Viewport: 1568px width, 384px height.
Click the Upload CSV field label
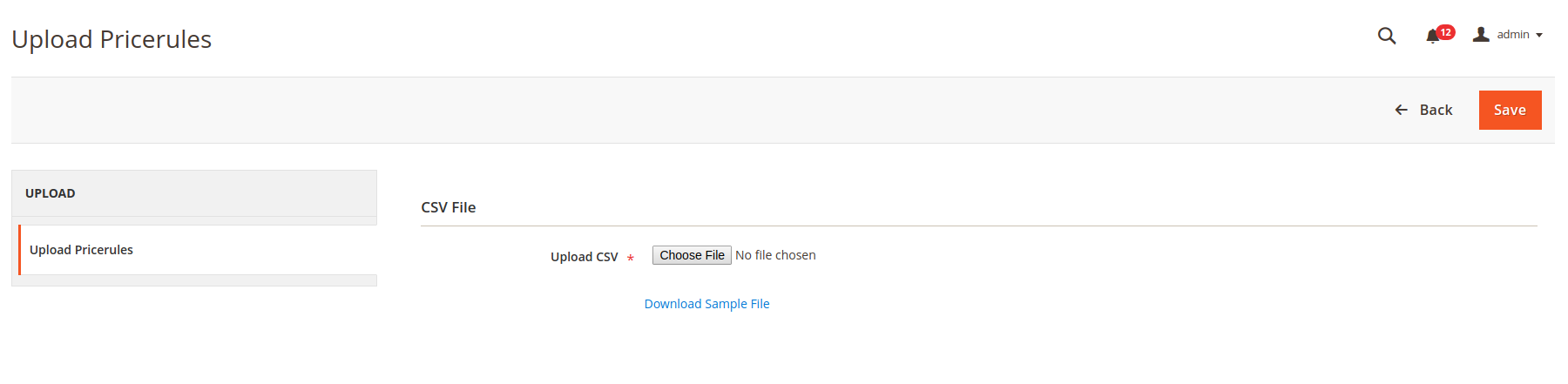(x=584, y=257)
